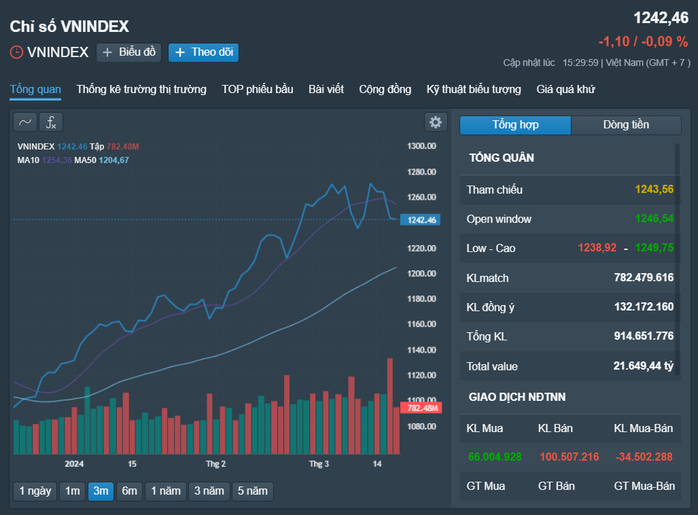Open the Bài viết tab
The height and width of the screenshot is (515, 698).
tap(326, 89)
